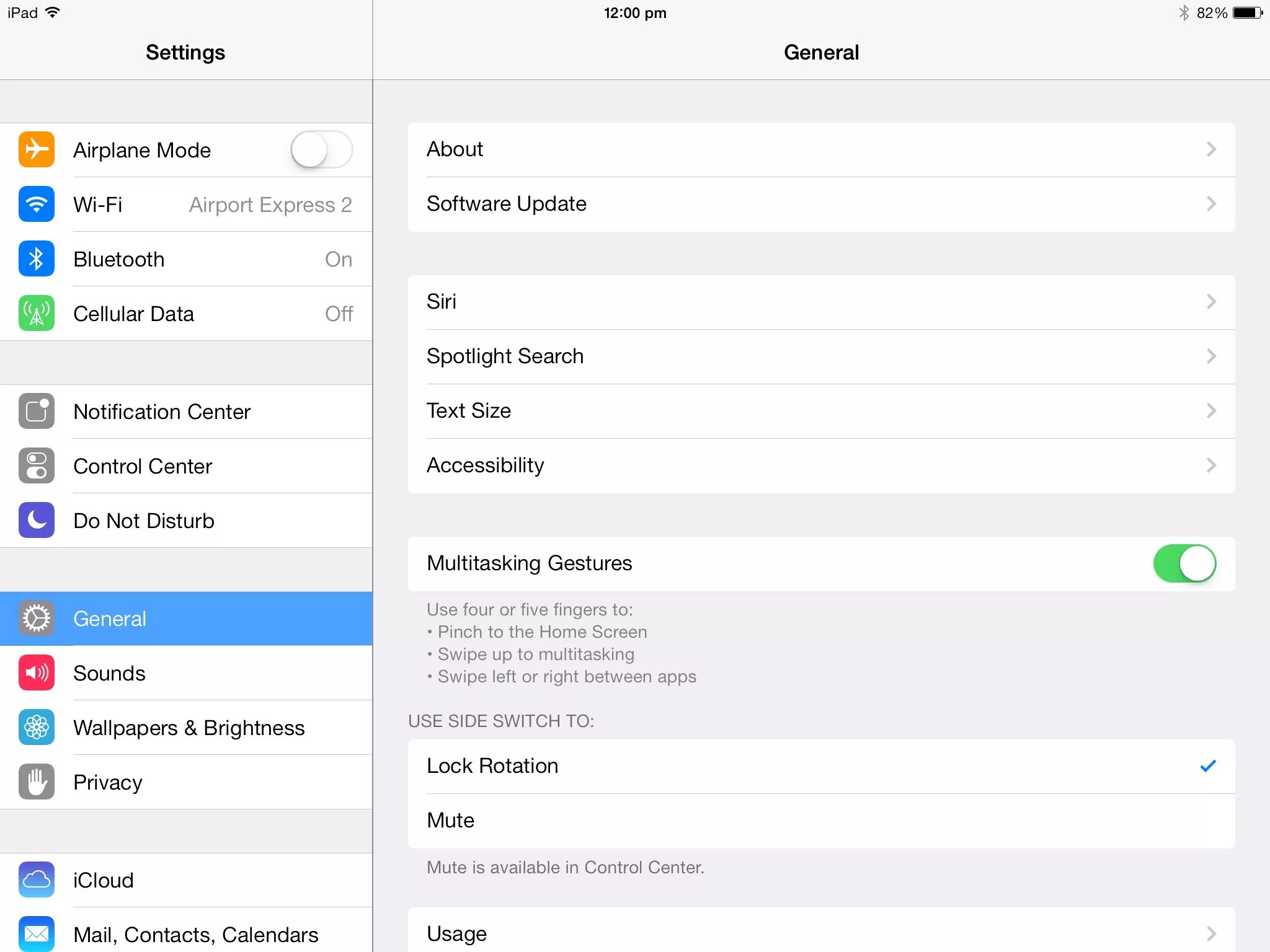Select the General settings tab
The image size is (1270, 952).
coord(187,618)
